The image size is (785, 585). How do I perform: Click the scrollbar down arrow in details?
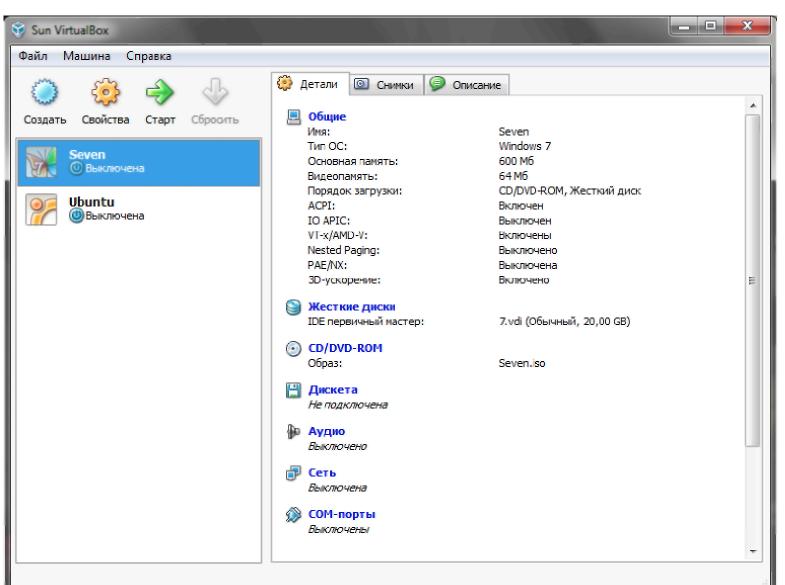pyautogui.click(x=752, y=551)
